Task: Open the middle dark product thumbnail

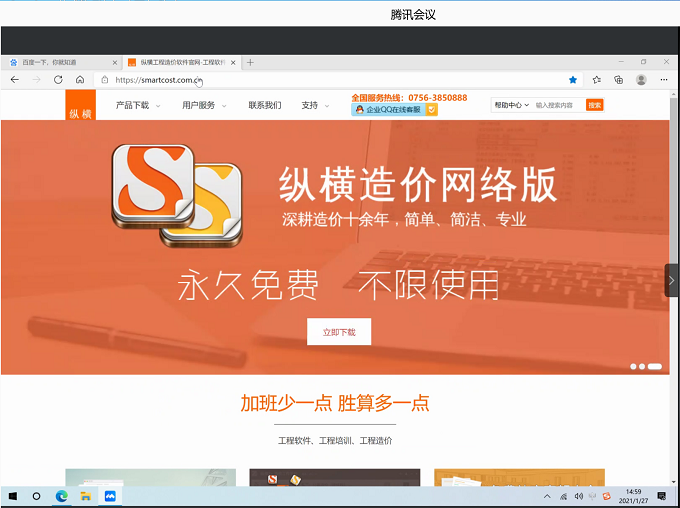Action: [x=335, y=477]
